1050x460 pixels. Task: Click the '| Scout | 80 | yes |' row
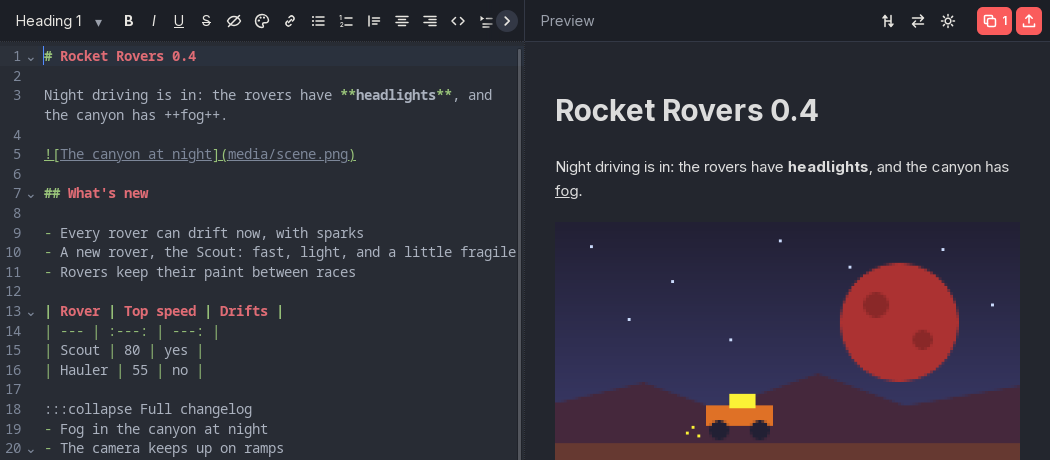(124, 350)
